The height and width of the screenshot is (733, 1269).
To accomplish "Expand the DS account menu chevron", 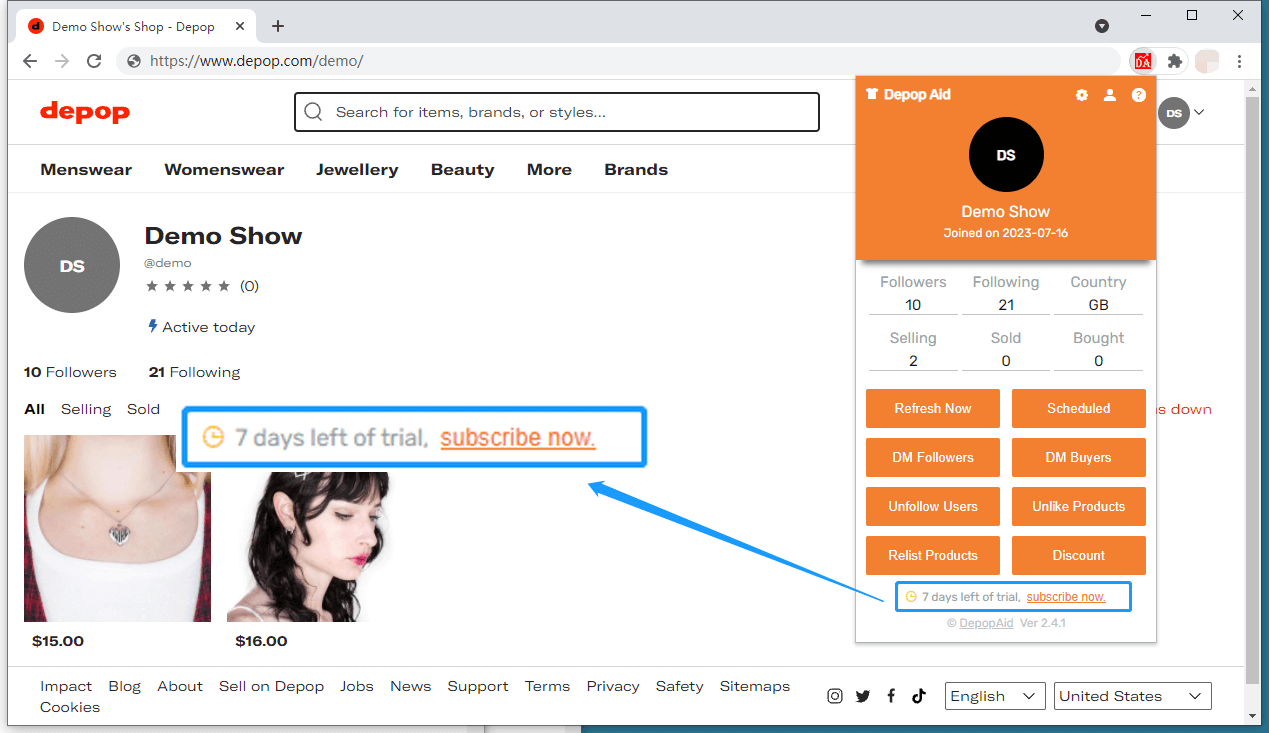I will click(x=1199, y=112).
